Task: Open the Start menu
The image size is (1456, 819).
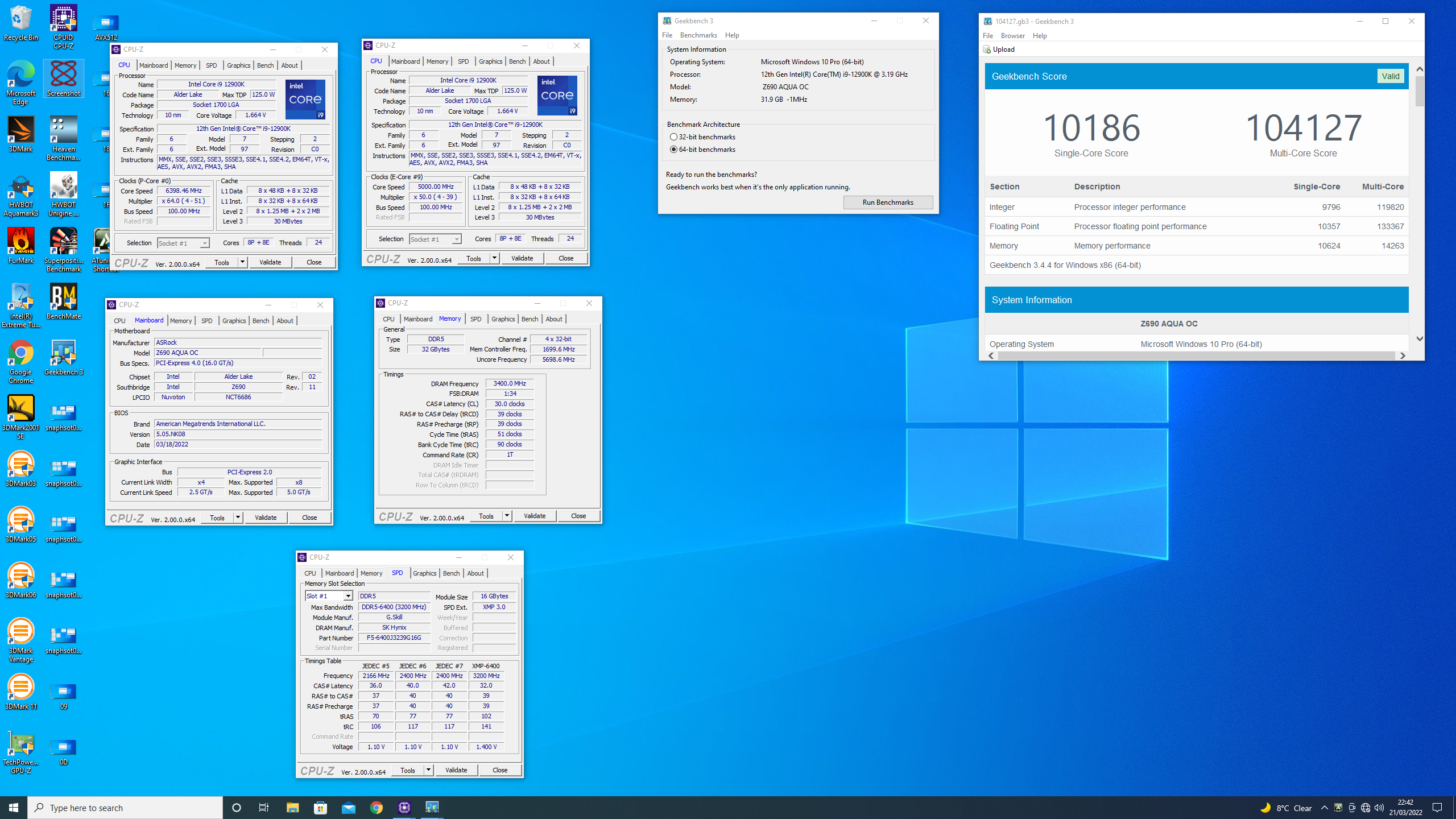Action: 14,808
